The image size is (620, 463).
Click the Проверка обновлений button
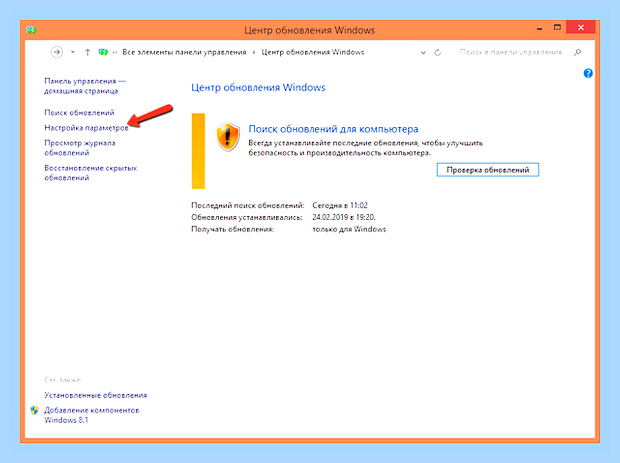488,170
